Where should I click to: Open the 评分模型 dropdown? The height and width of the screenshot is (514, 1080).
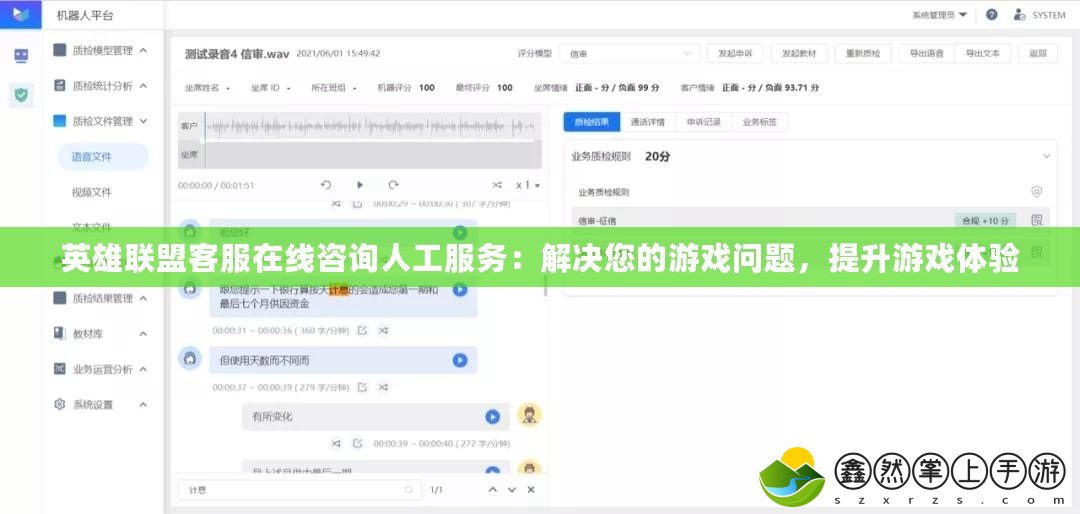click(630, 53)
